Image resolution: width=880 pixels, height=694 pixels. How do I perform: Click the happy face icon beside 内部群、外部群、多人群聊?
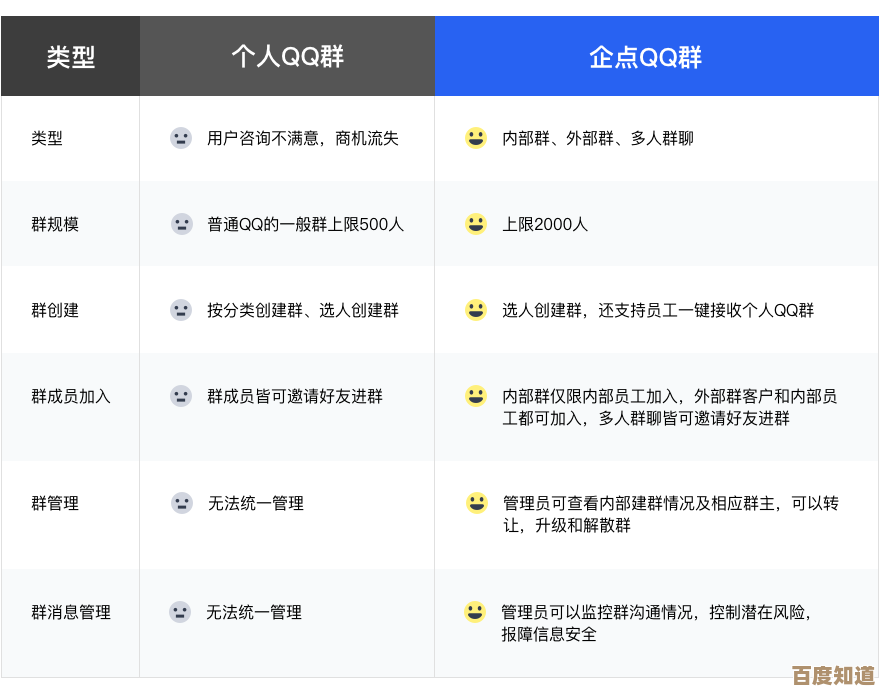(x=475, y=138)
